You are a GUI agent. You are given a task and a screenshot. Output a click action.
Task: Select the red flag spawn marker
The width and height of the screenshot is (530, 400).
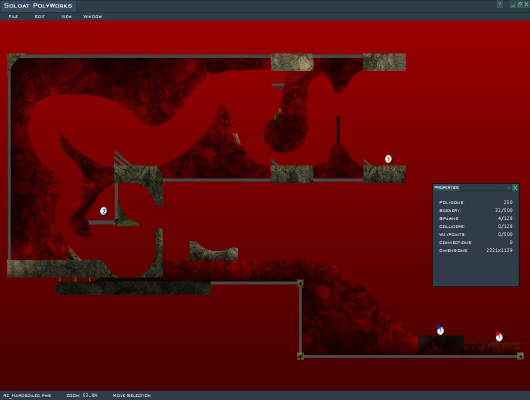pyautogui.click(x=499, y=336)
